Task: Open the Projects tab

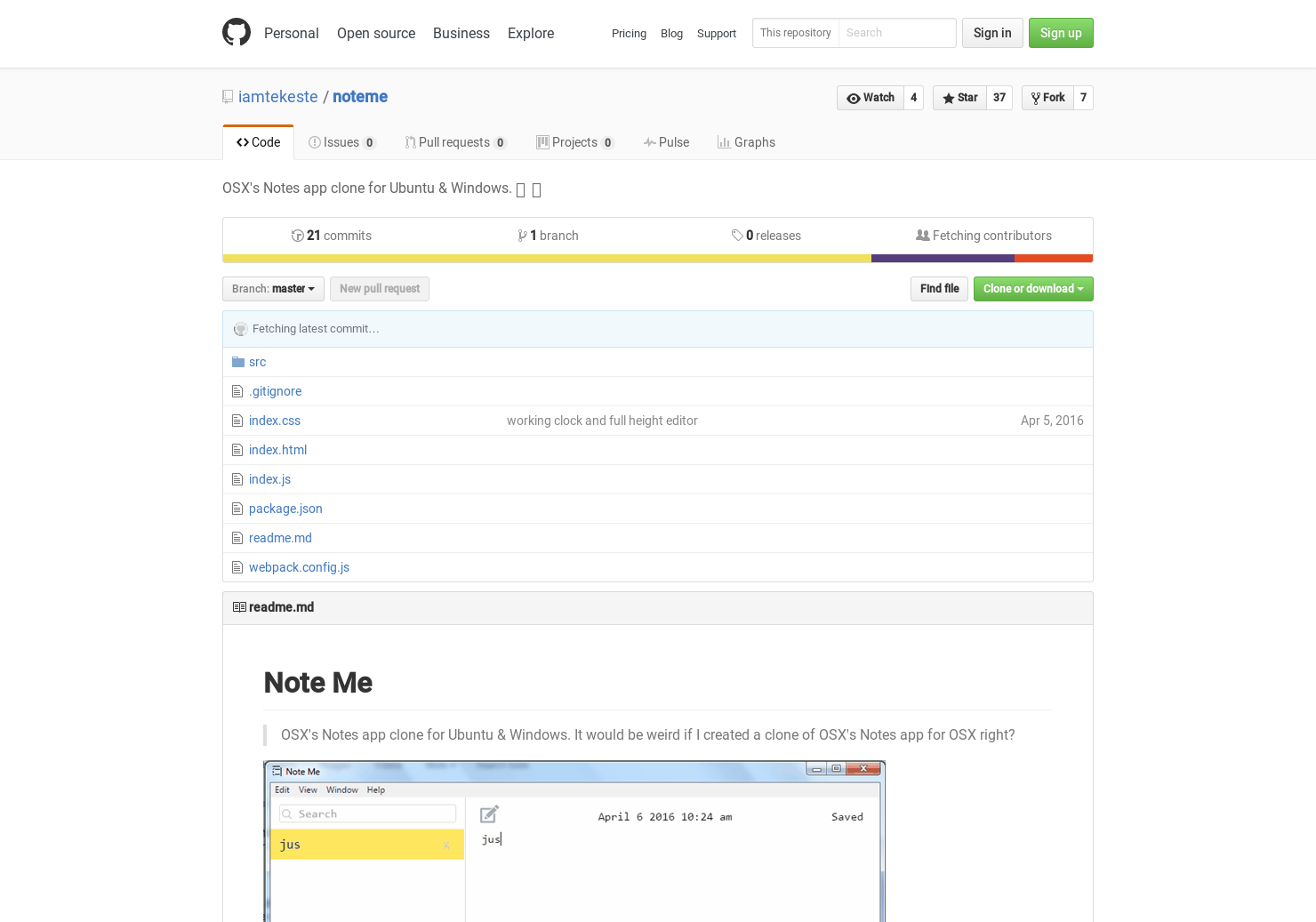Action: click(x=574, y=142)
